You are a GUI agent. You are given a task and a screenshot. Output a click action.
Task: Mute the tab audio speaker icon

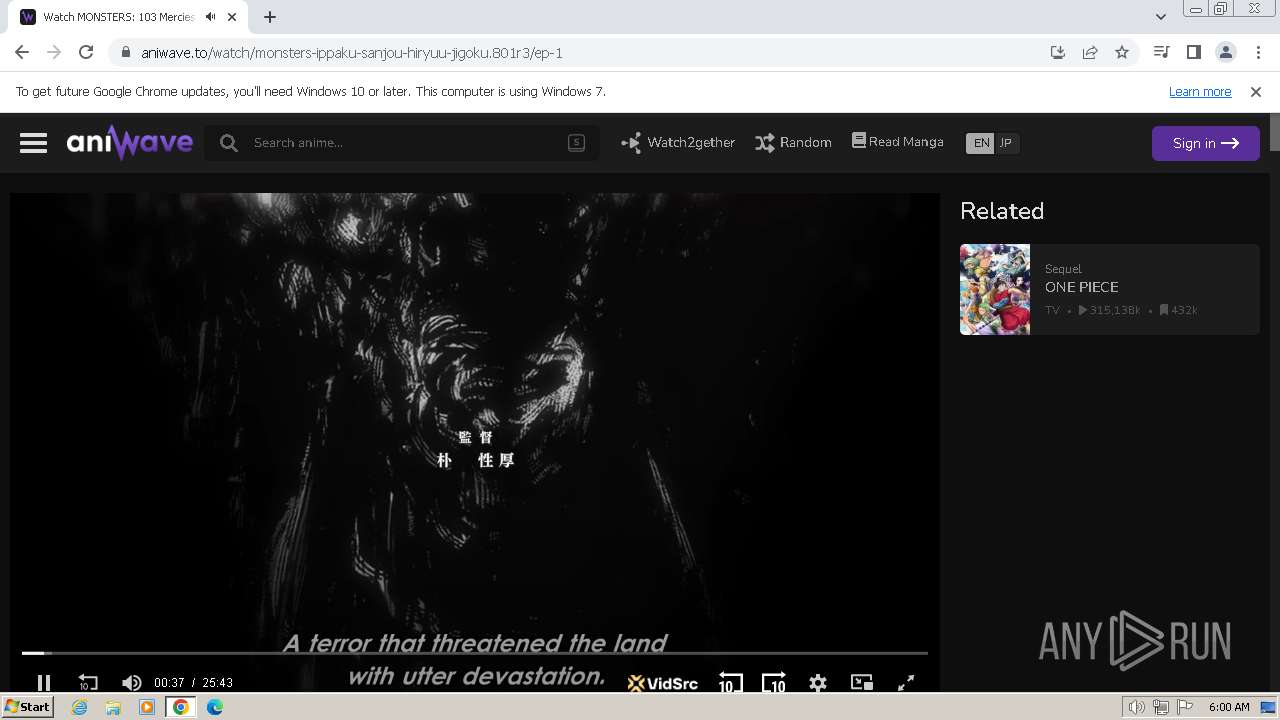210,17
